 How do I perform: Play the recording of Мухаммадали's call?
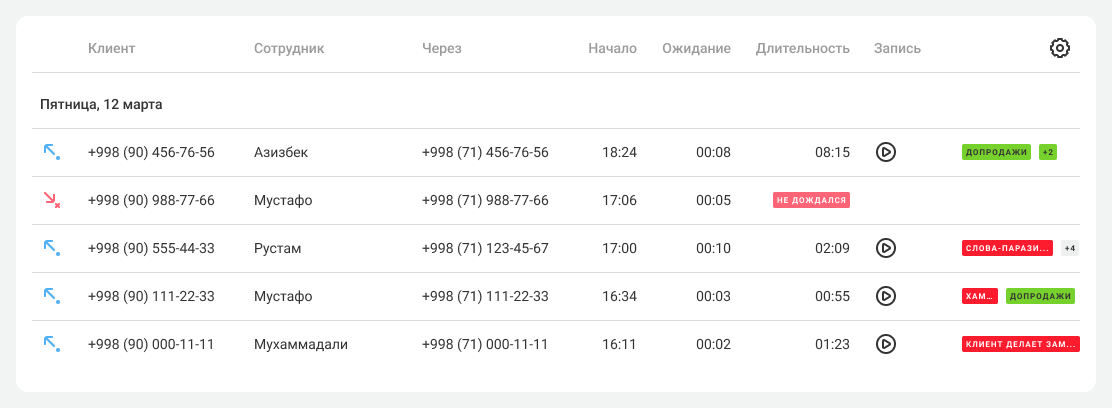pyautogui.click(x=885, y=344)
